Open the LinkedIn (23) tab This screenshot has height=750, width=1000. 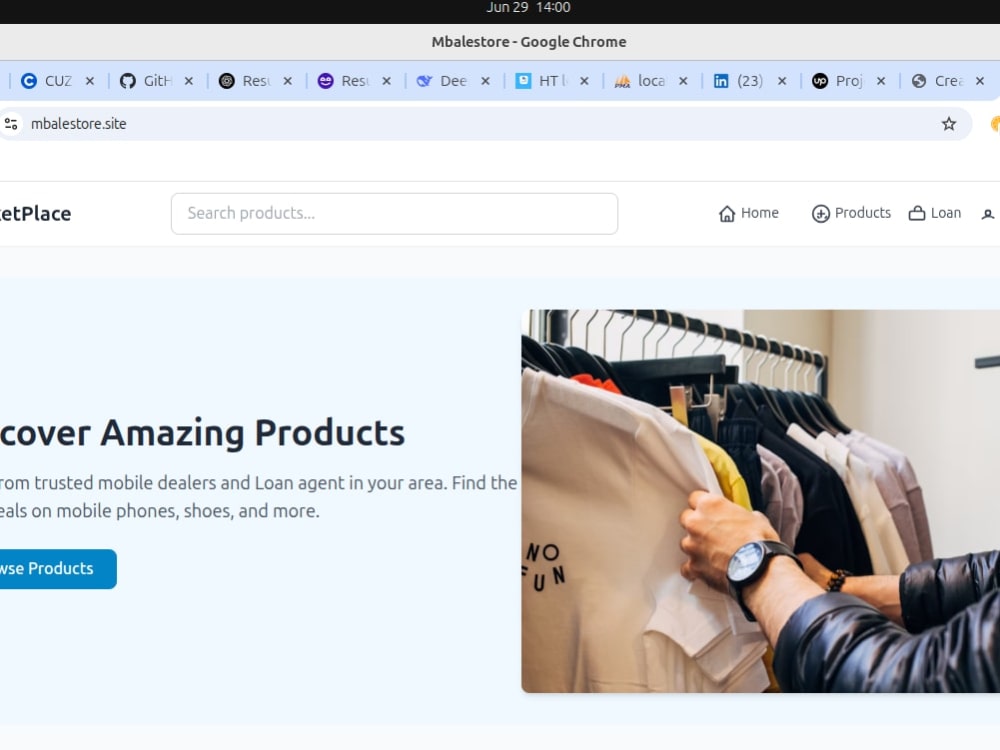click(749, 81)
